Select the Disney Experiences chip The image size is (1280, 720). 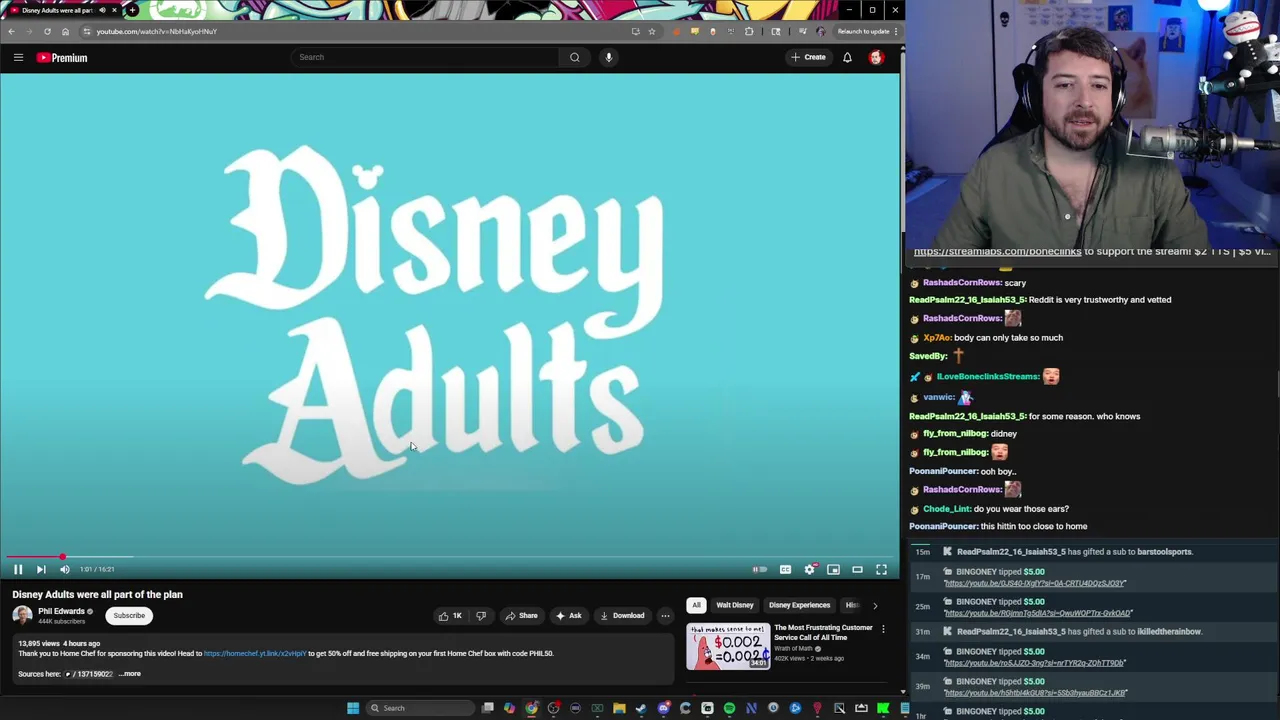pos(799,605)
